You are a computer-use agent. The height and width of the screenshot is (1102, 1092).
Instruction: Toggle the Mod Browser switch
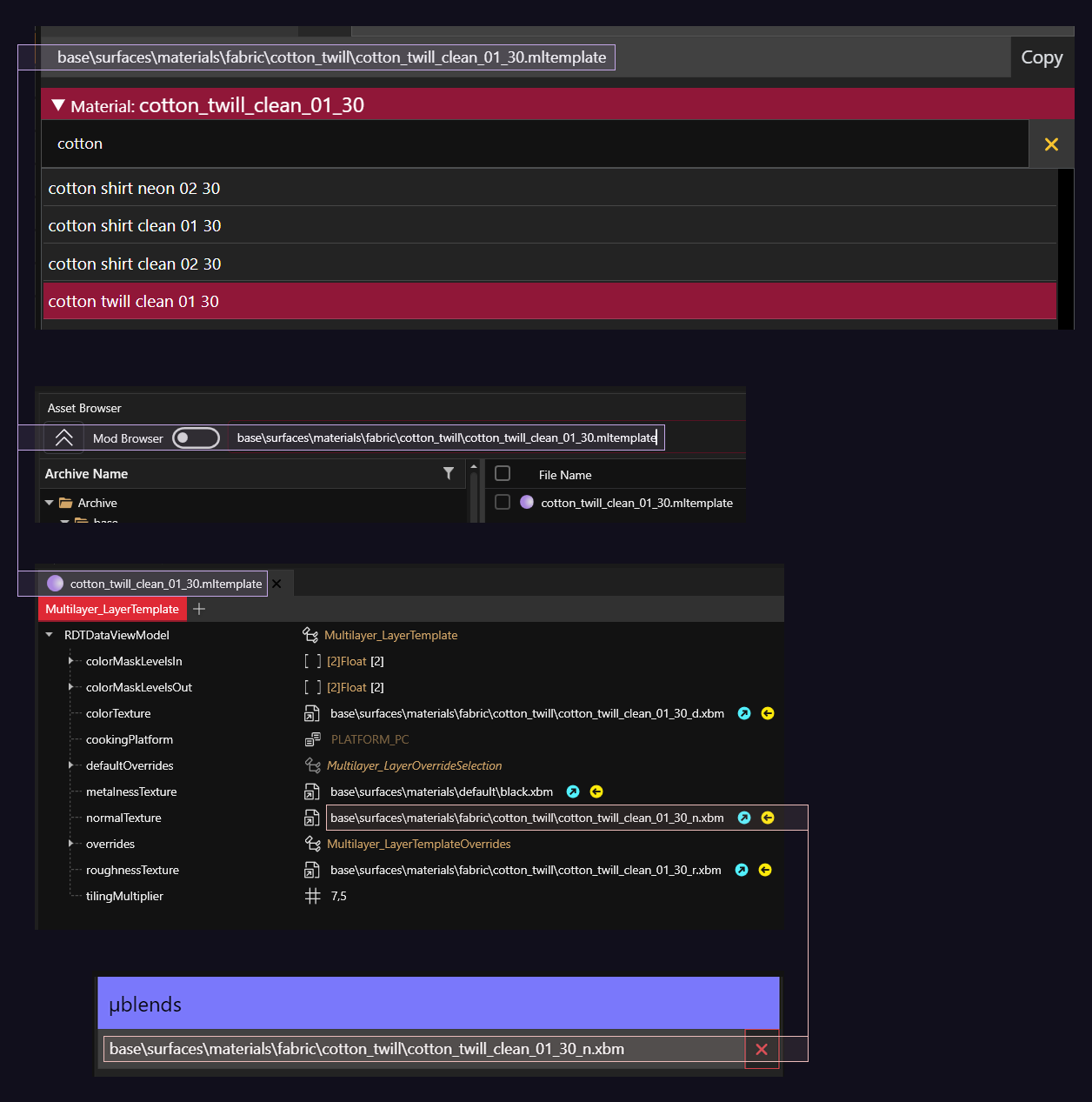coord(196,437)
